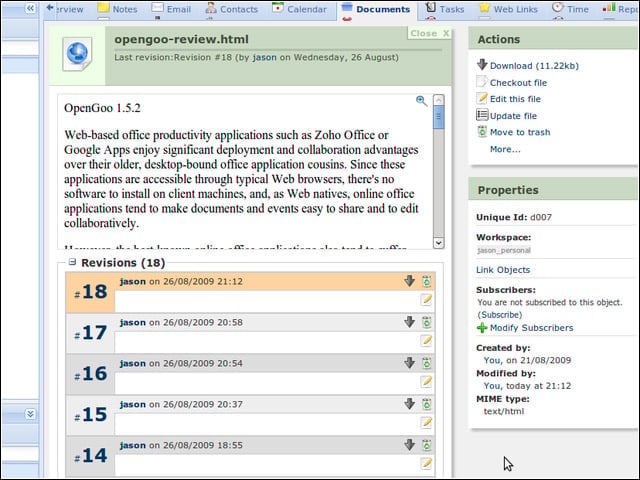Download revision #14 via arrow icon
The width and height of the screenshot is (640, 480).
409,444
